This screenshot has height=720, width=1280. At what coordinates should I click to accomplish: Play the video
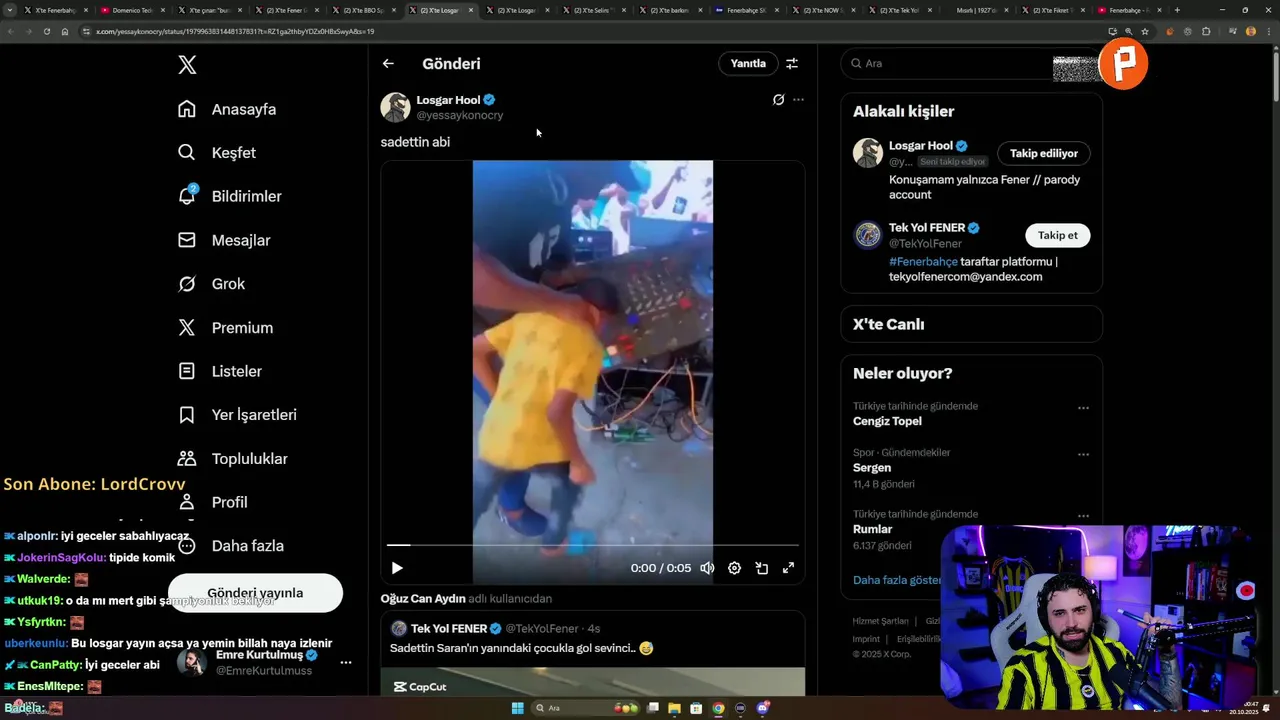pos(397,568)
